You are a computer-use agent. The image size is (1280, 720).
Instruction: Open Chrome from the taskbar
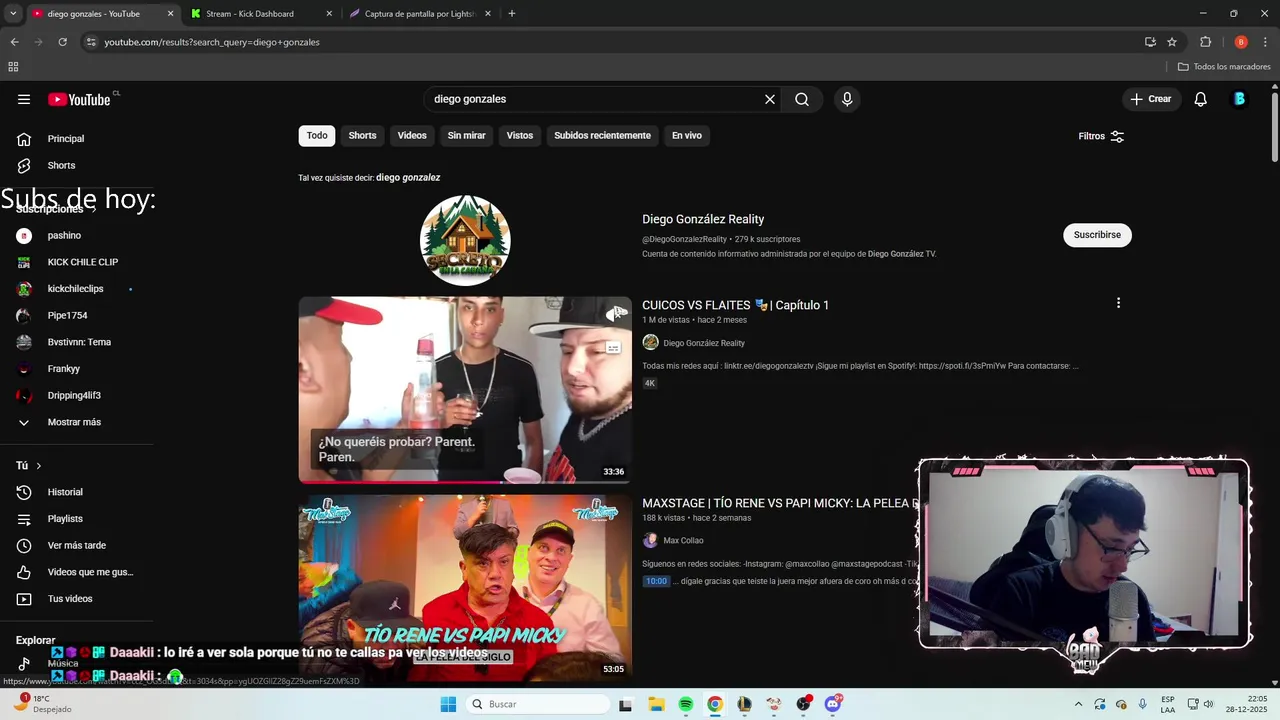click(715, 704)
